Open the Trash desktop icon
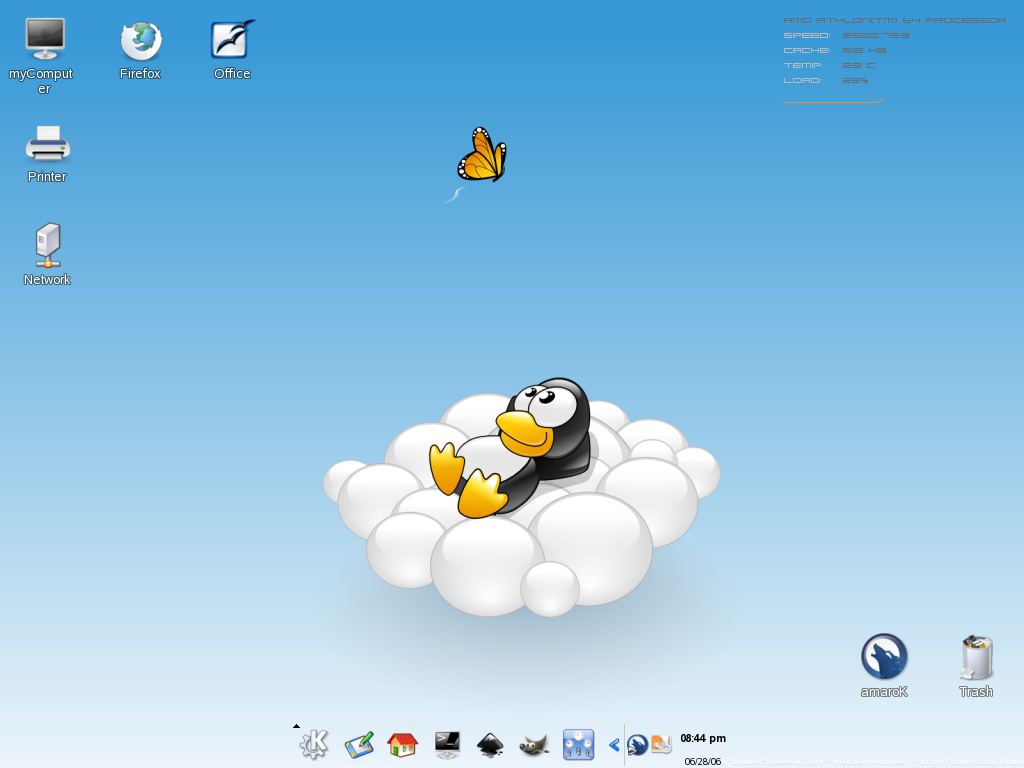The image size is (1024, 768). pyautogui.click(x=976, y=657)
